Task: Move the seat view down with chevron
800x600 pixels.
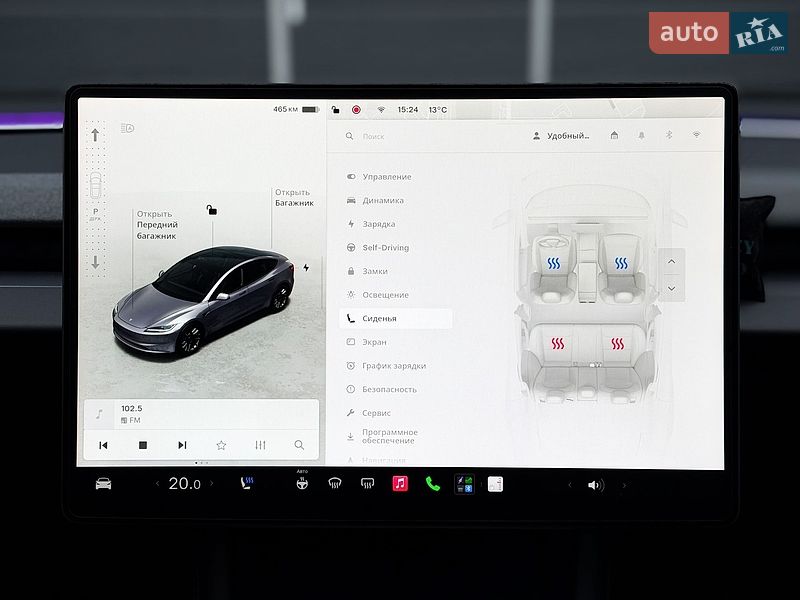Action: pos(671,288)
